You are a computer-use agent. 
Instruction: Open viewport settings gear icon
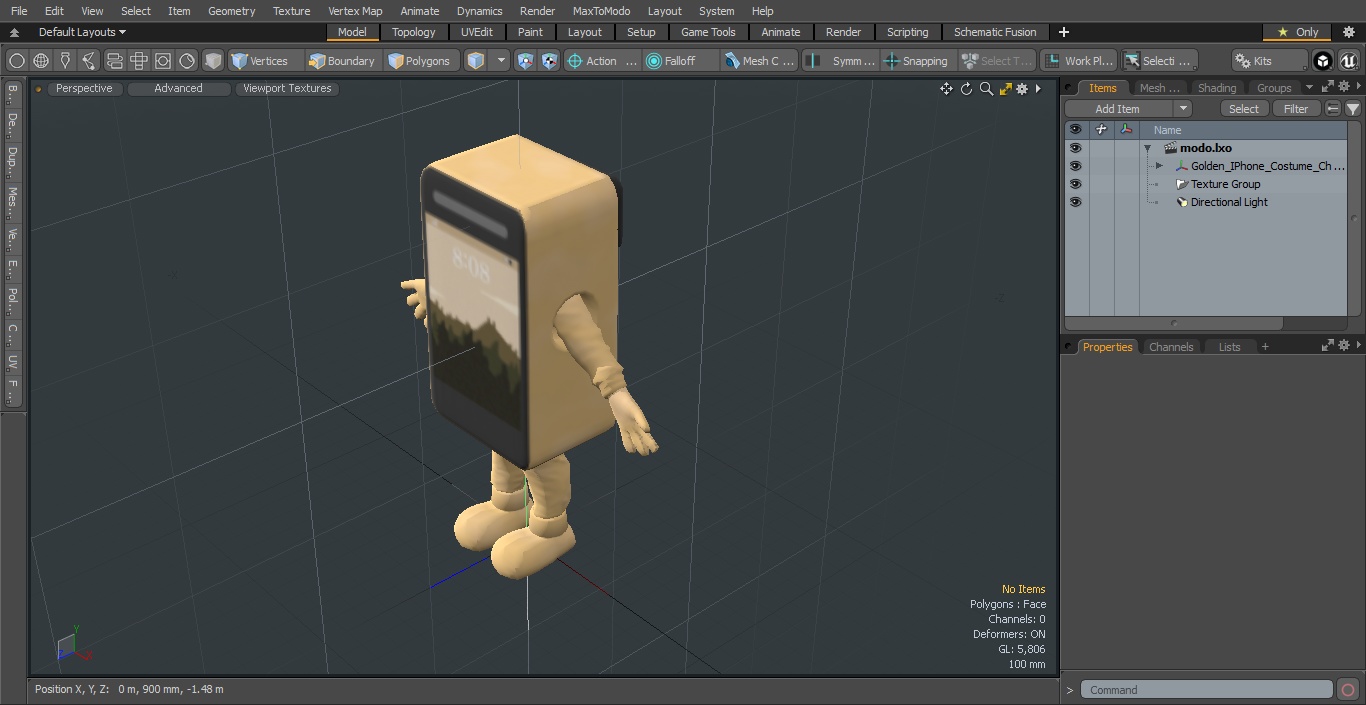tap(1022, 89)
